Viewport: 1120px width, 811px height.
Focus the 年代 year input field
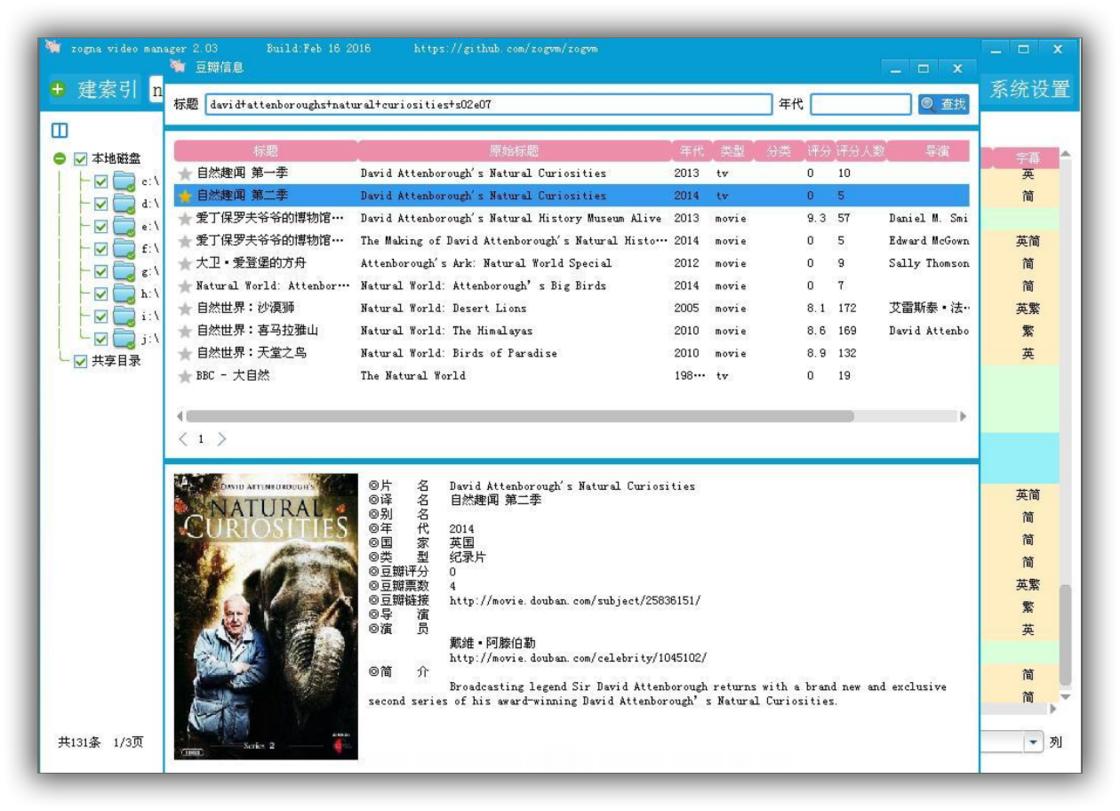(x=861, y=104)
